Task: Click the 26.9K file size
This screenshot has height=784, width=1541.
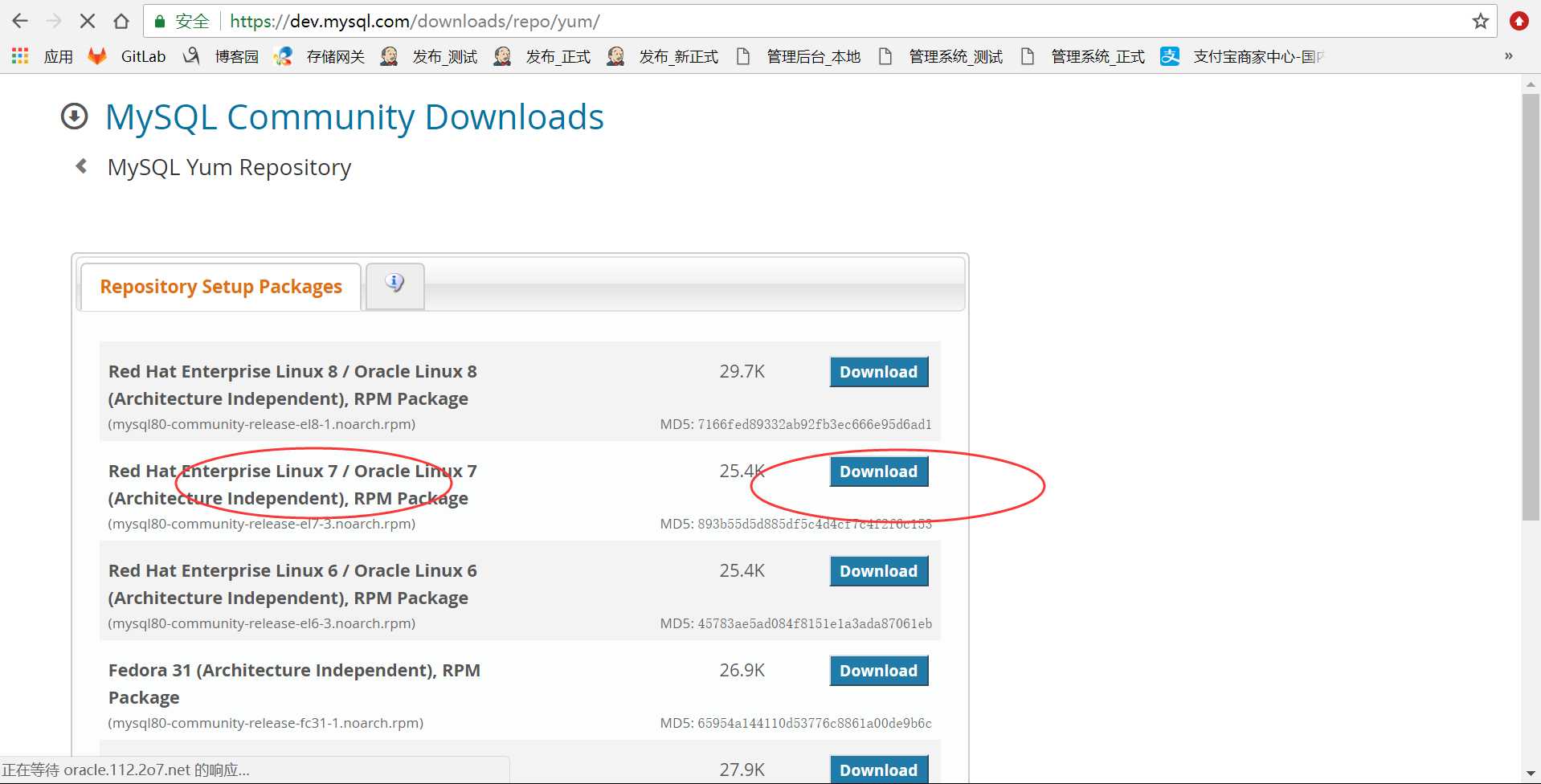Action: click(742, 671)
